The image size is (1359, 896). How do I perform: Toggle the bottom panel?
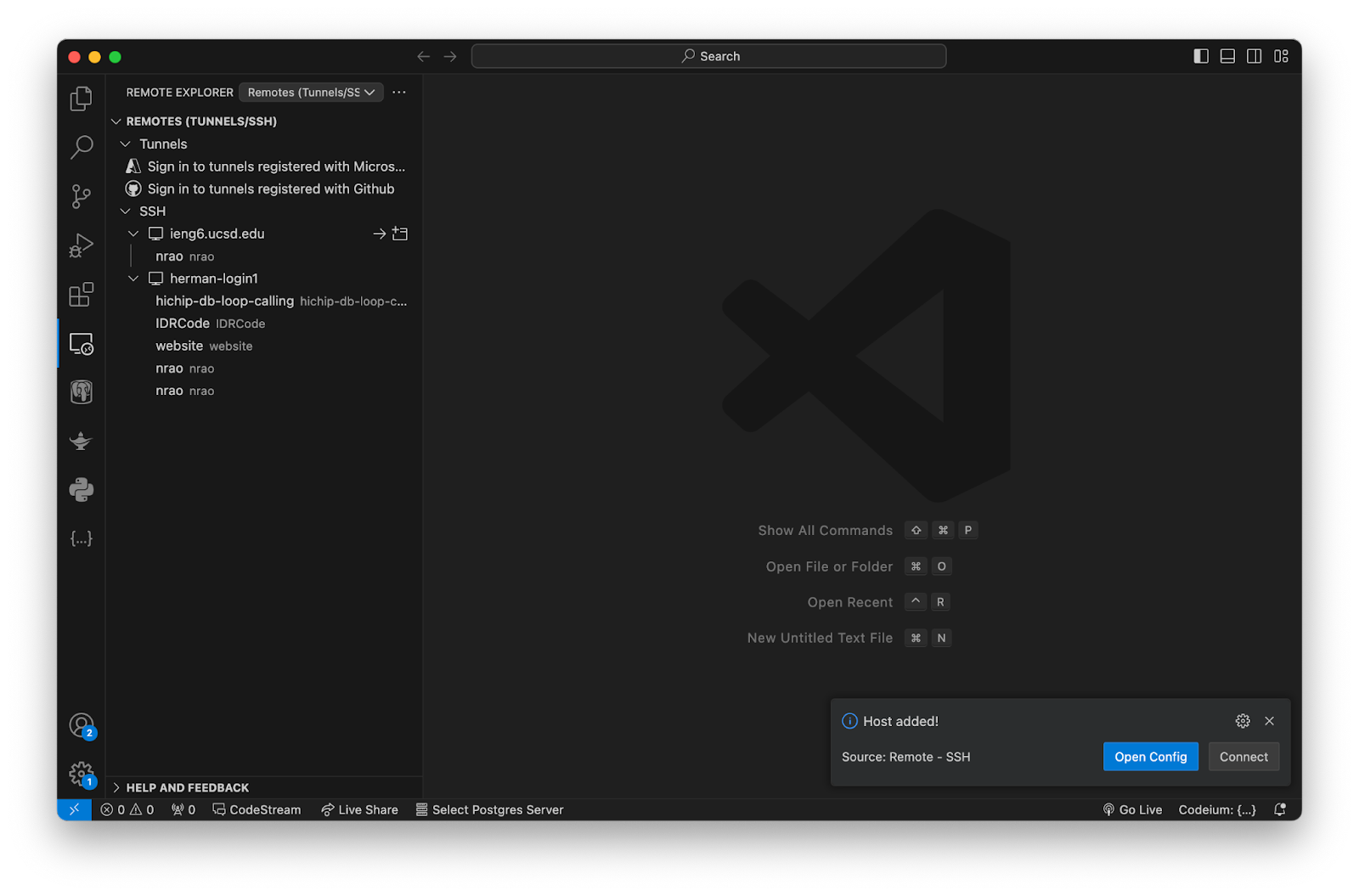click(x=1227, y=56)
